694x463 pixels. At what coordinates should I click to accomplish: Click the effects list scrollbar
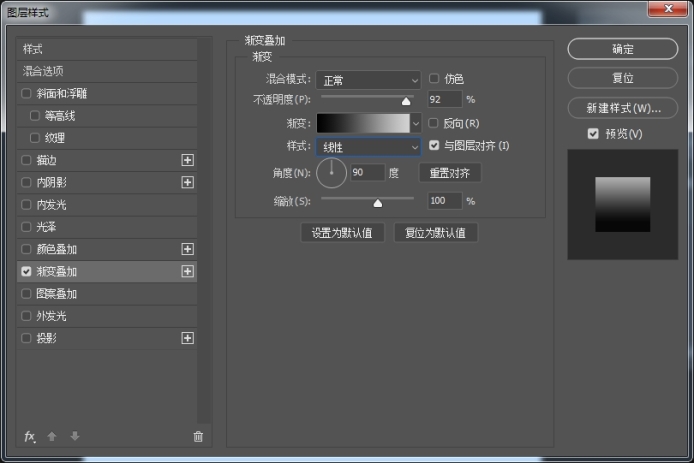click(x=204, y=230)
